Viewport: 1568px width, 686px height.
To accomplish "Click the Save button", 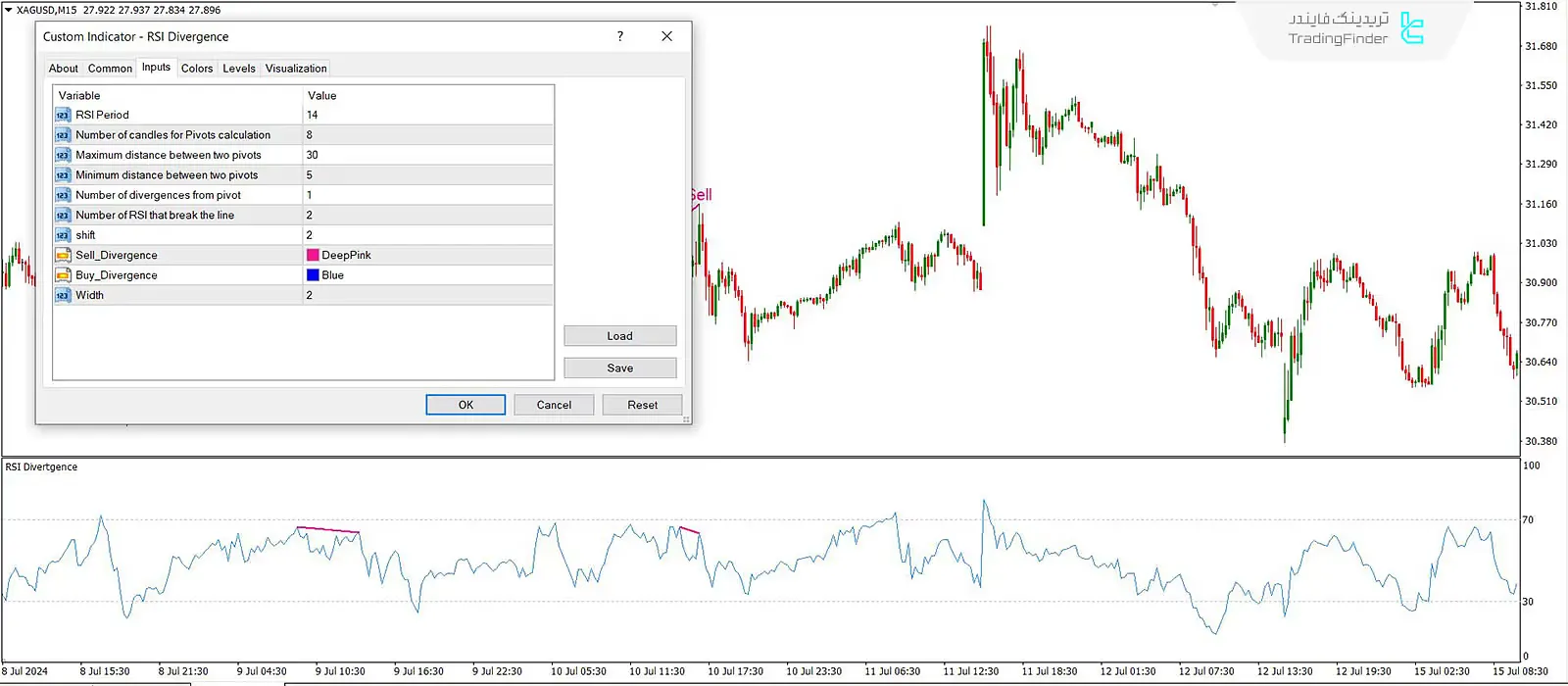I will coord(619,368).
